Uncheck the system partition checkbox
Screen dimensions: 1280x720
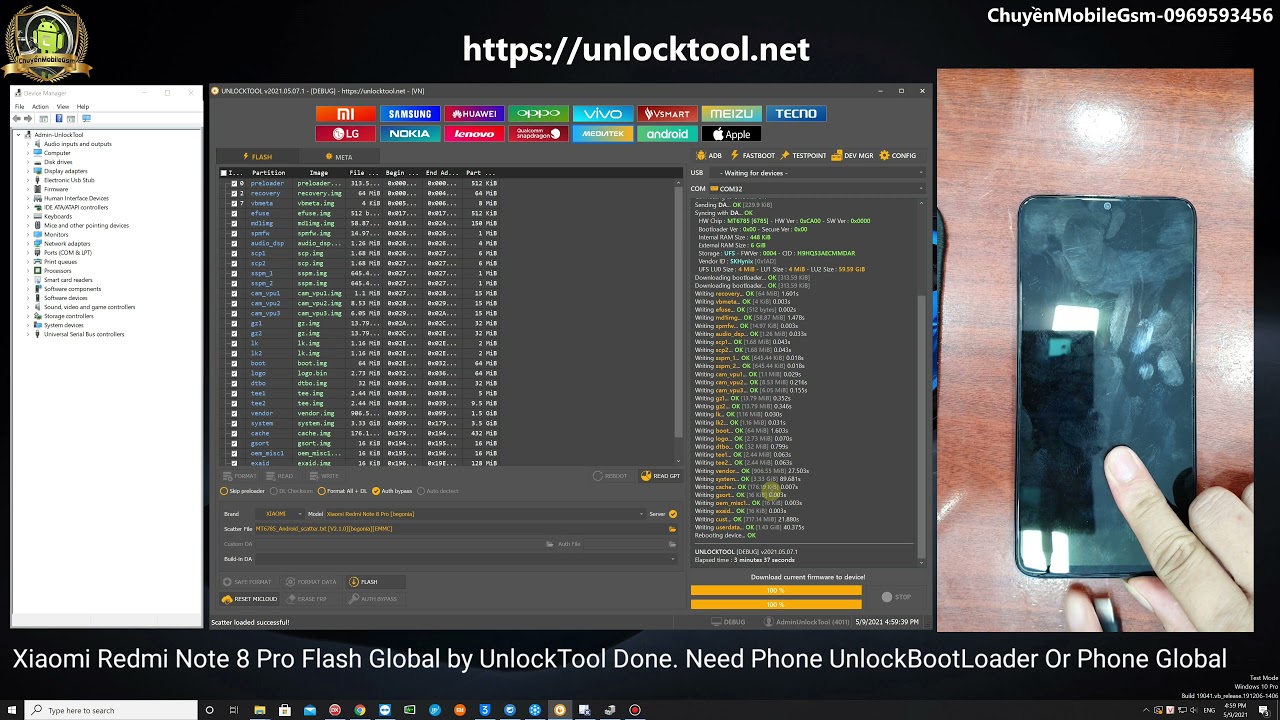pos(234,423)
